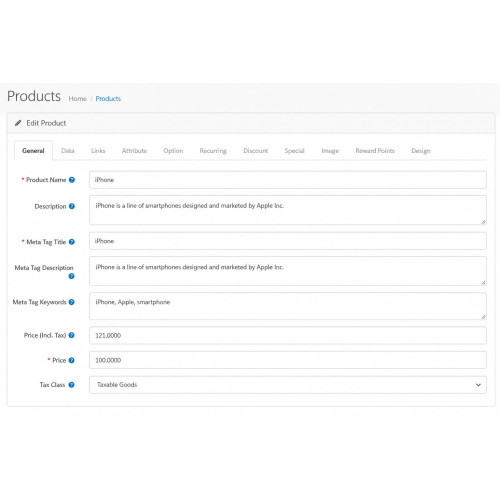Image resolution: width=500 pixels, height=500 pixels.
Task: Click help icon beside Description label
Action: (72, 206)
